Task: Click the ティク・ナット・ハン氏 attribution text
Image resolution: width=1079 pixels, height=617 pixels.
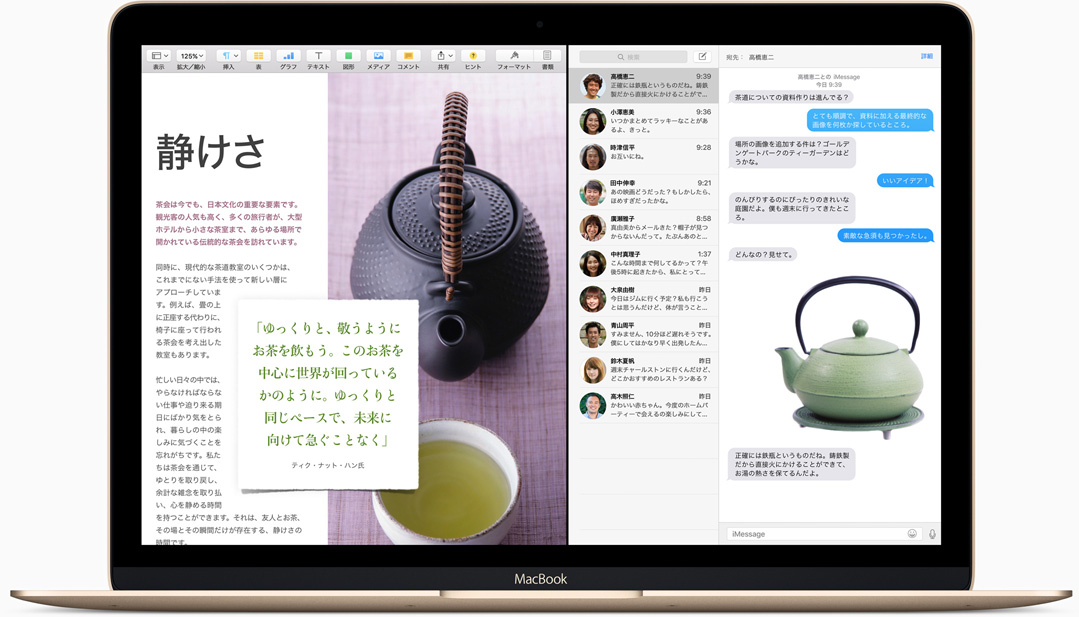Action: pos(328,466)
